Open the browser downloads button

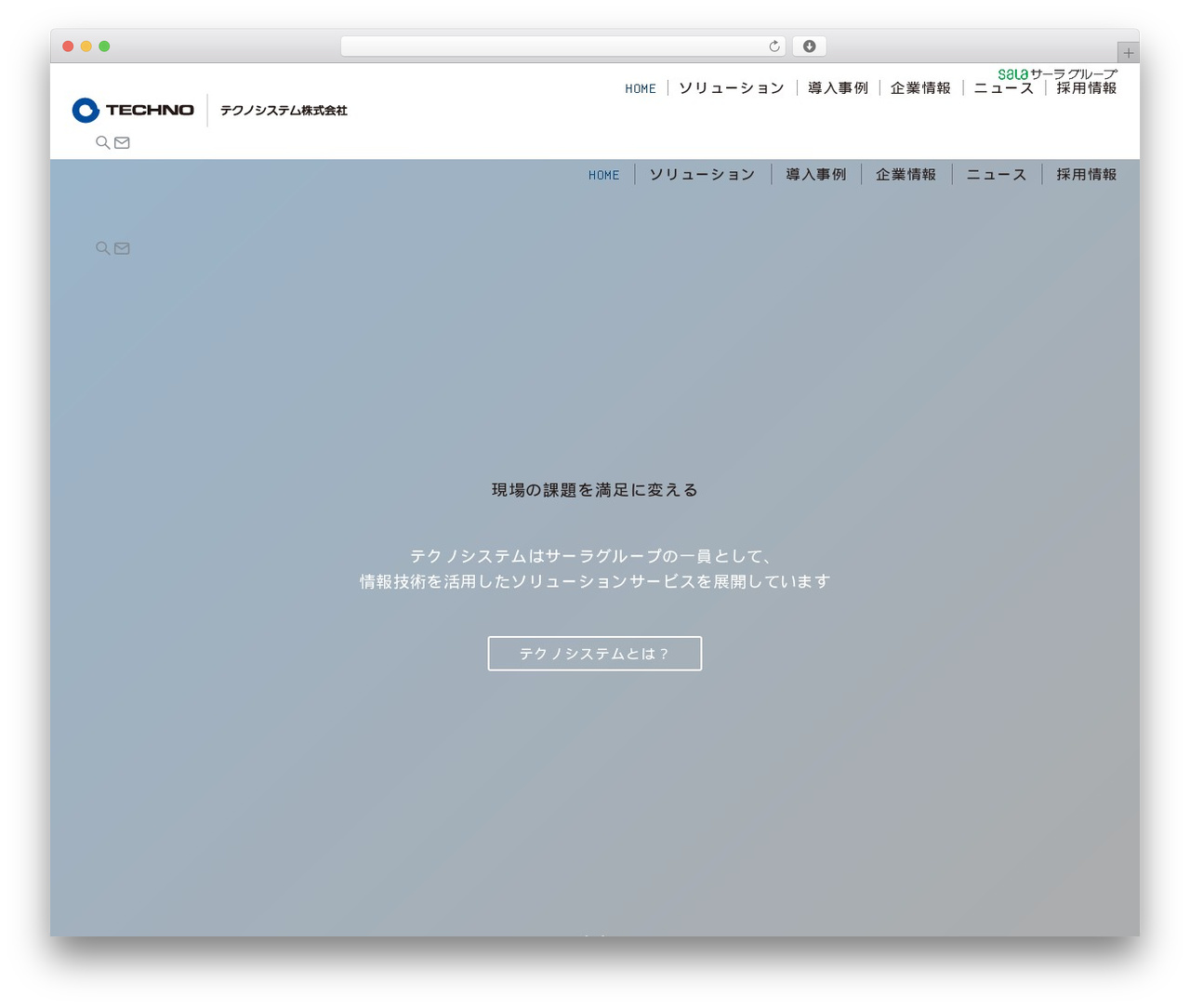pos(809,46)
